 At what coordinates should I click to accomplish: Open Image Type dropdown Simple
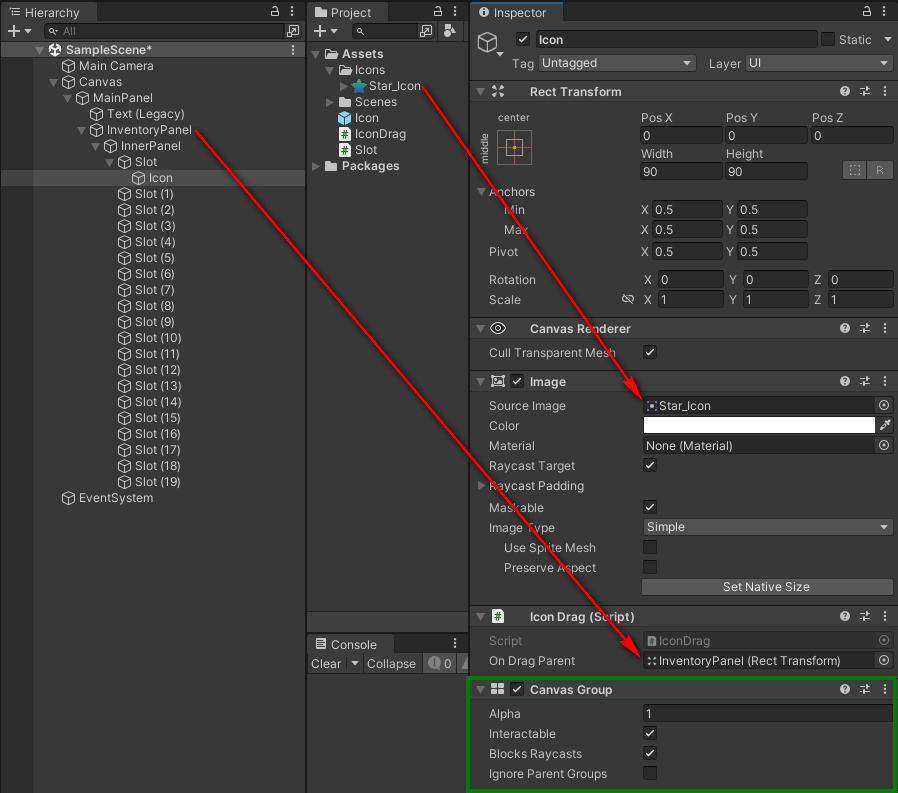point(767,527)
